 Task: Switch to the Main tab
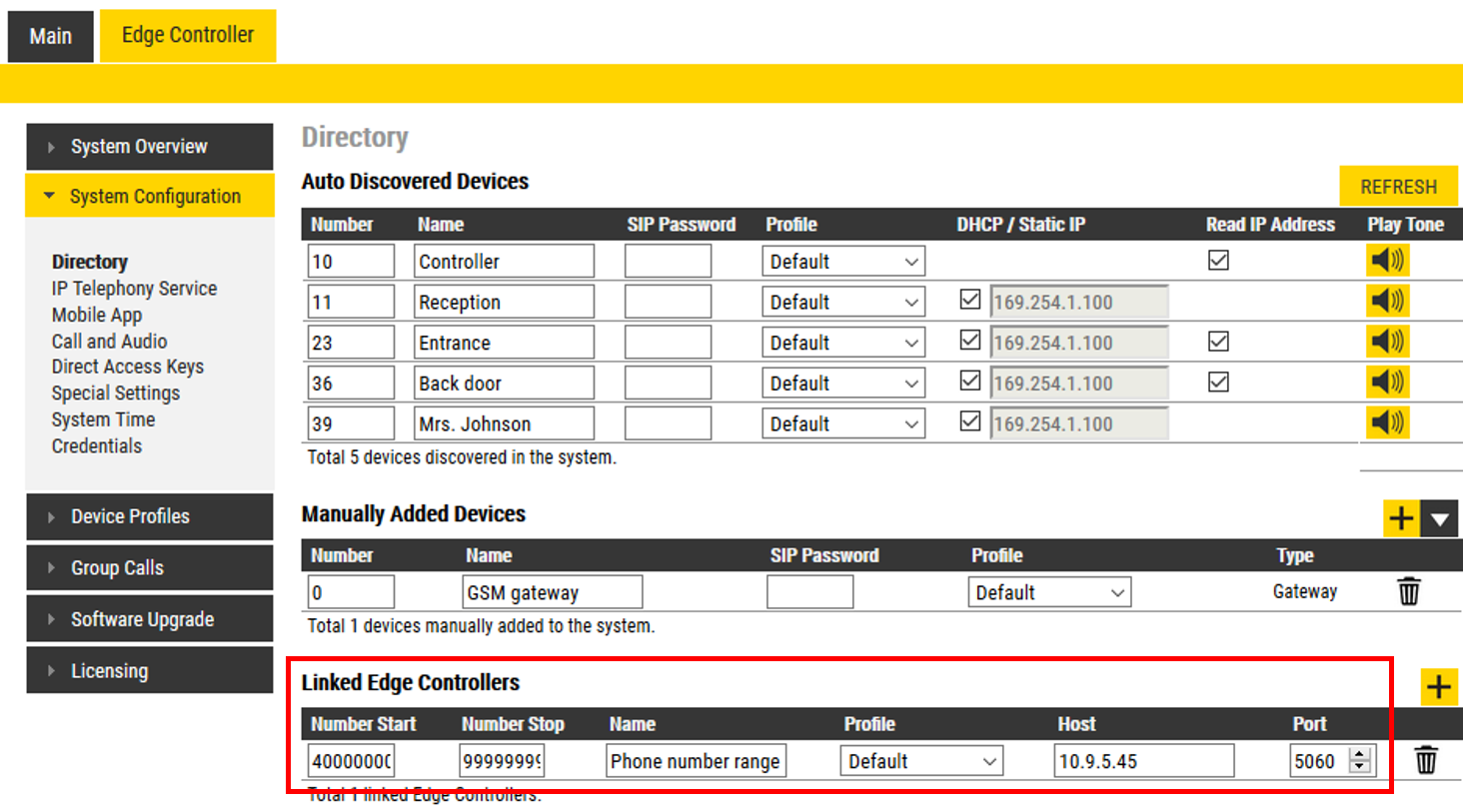coord(51,37)
